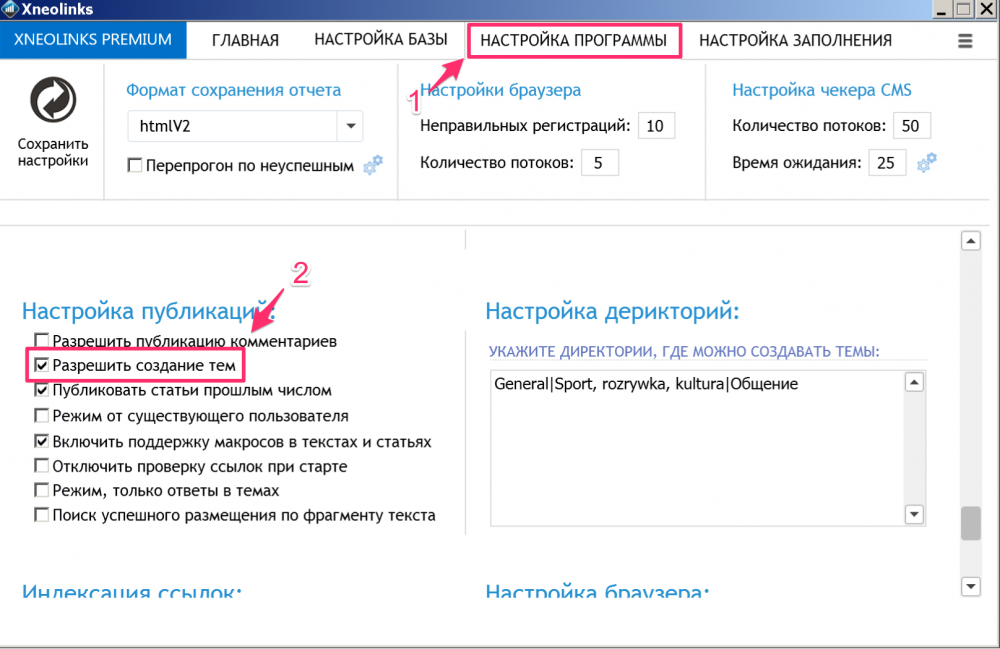The width and height of the screenshot is (1000, 649).
Task: Click gear icon next to Перепрогон по неуспешным
Action: click(x=372, y=165)
